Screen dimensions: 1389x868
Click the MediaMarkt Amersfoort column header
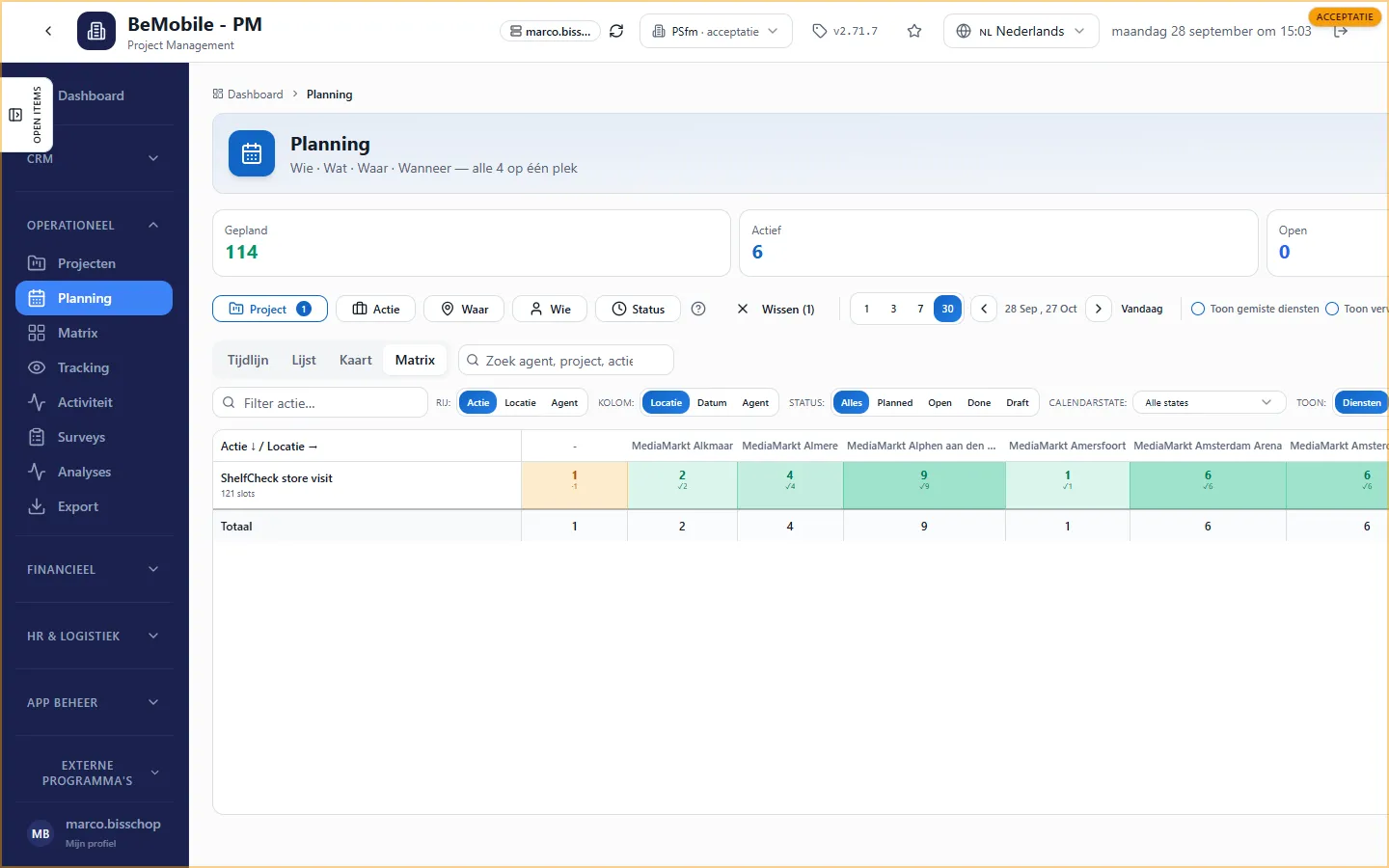point(1067,446)
